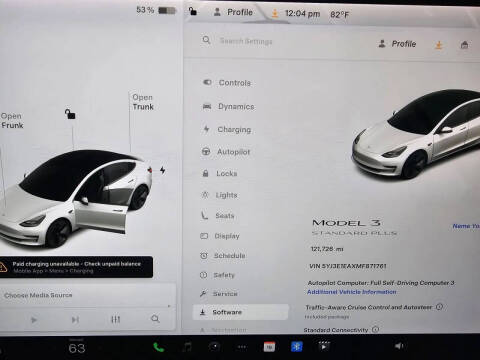This screenshot has width=480, height=360.
Task: Tap the door lock icon above the car
Action: 70,114
